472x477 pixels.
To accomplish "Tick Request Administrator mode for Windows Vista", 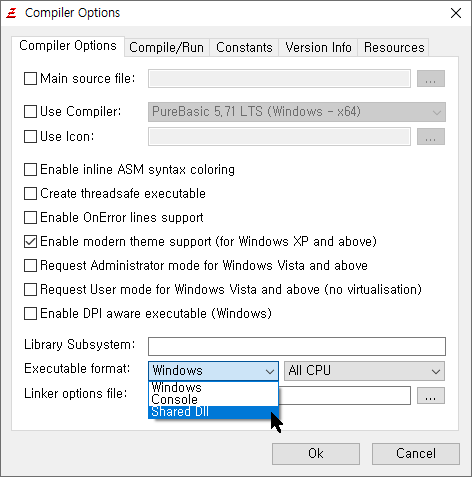I will [x=30, y=266].
